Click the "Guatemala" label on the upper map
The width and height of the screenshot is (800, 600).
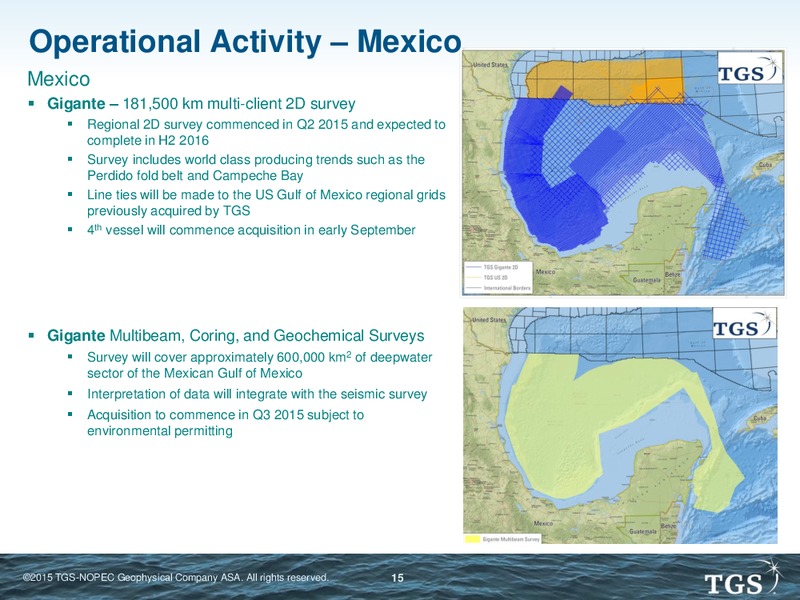coord(646,280)
